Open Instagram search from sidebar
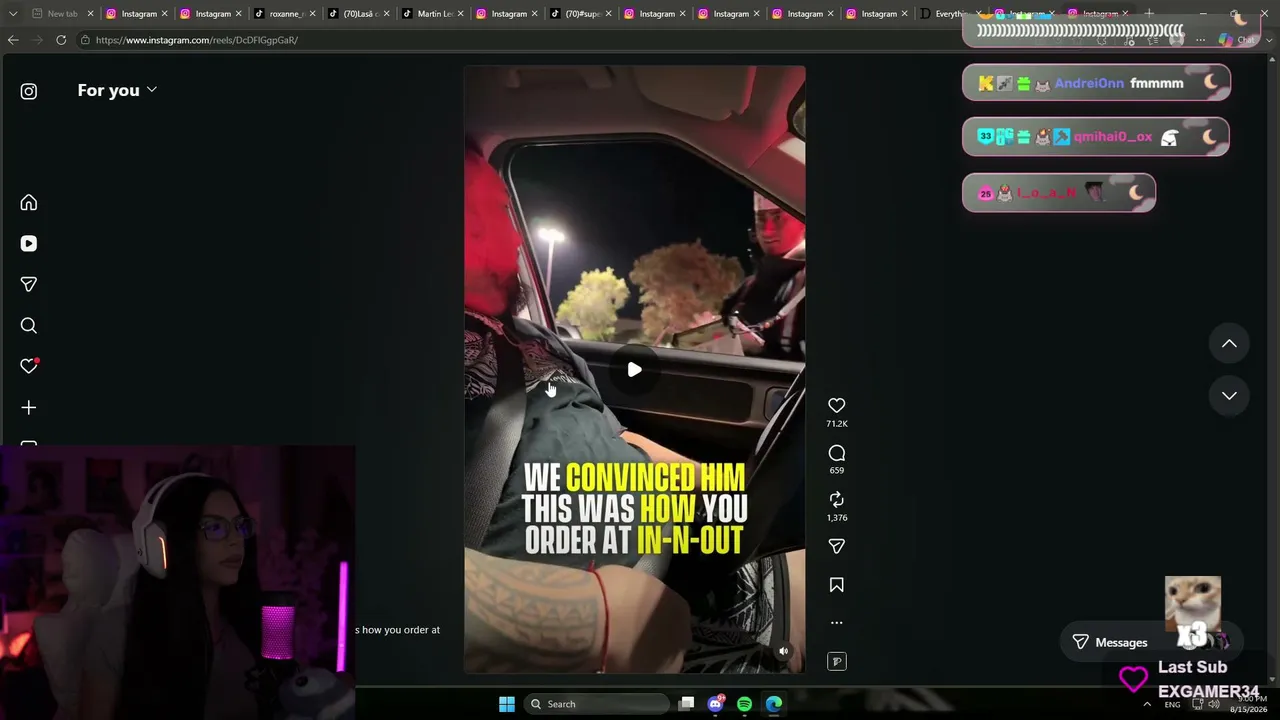Screen dimensions: 1280x720 (29, 326)
